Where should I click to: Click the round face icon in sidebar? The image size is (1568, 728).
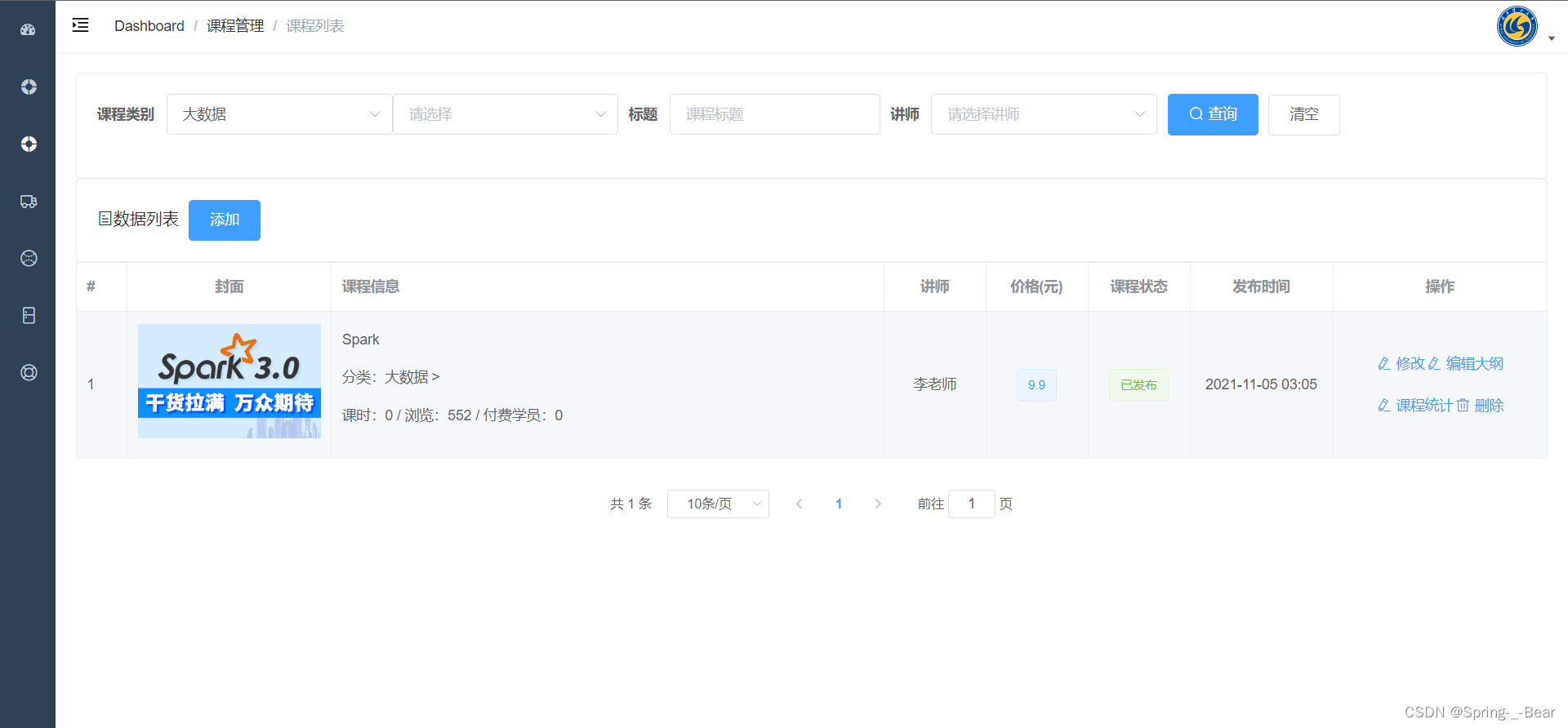tap(29, 259)
